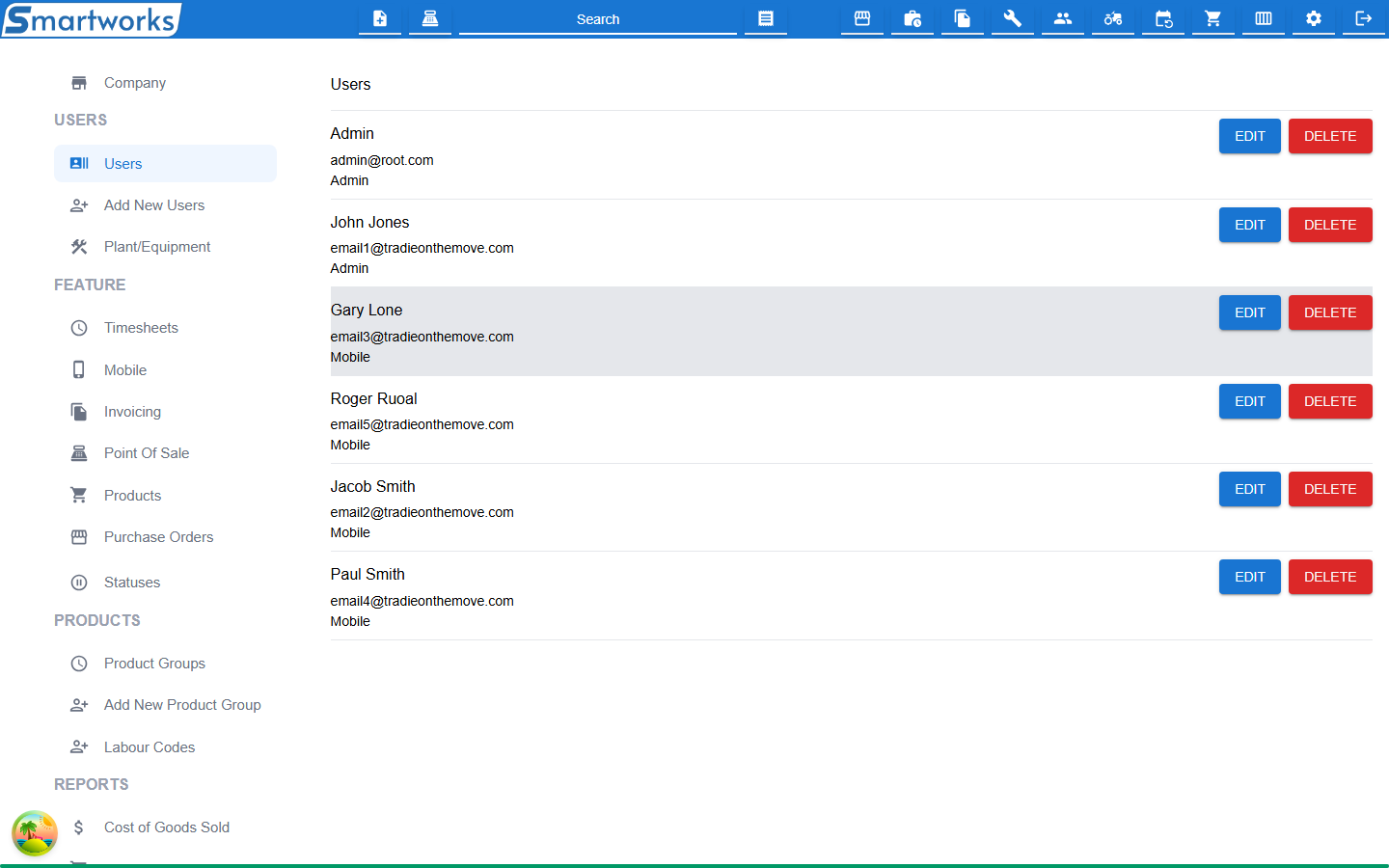Image resolution: width=1389 pixels, height=868 pixels.
Task: Click the Products cart icon in sidebar
Action: 79,495
